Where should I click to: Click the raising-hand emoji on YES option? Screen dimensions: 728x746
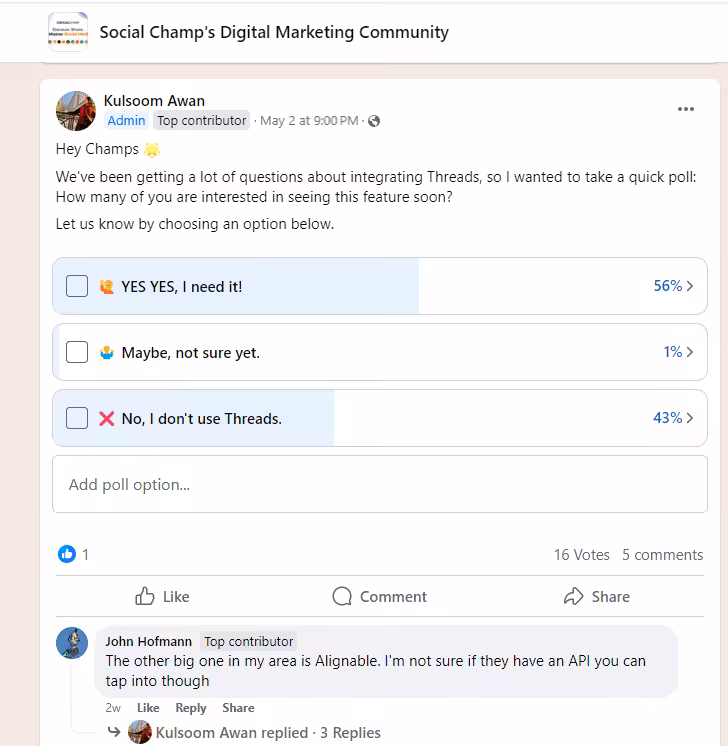pyautogui.click(x=107, y=286)
